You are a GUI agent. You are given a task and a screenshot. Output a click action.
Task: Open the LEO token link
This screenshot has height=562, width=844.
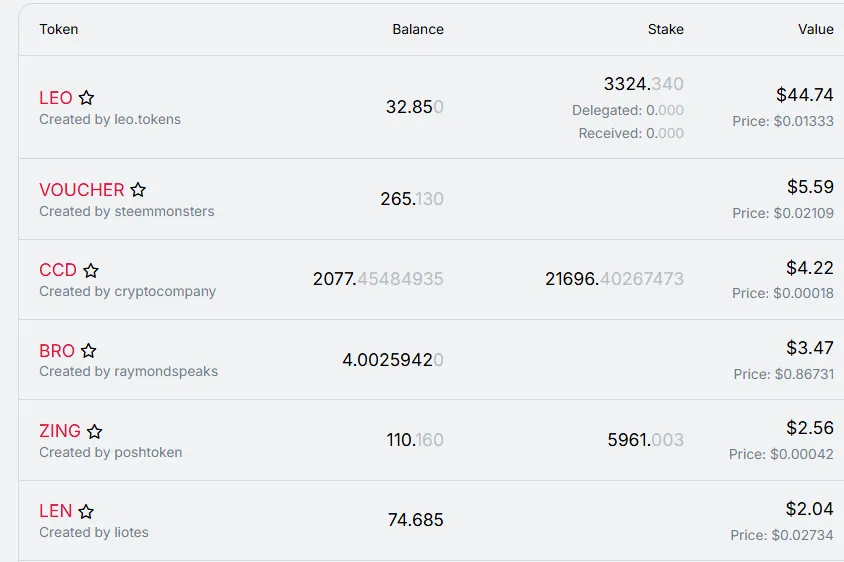(55, 98)
